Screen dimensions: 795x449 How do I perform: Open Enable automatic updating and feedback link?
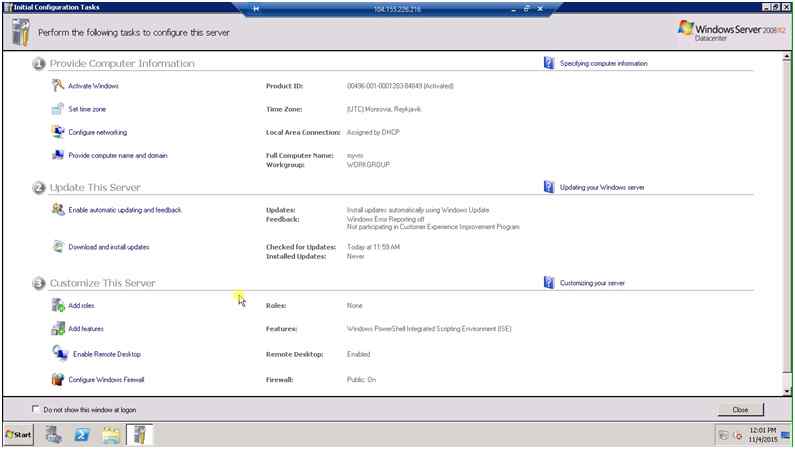[x=125, y=210]
